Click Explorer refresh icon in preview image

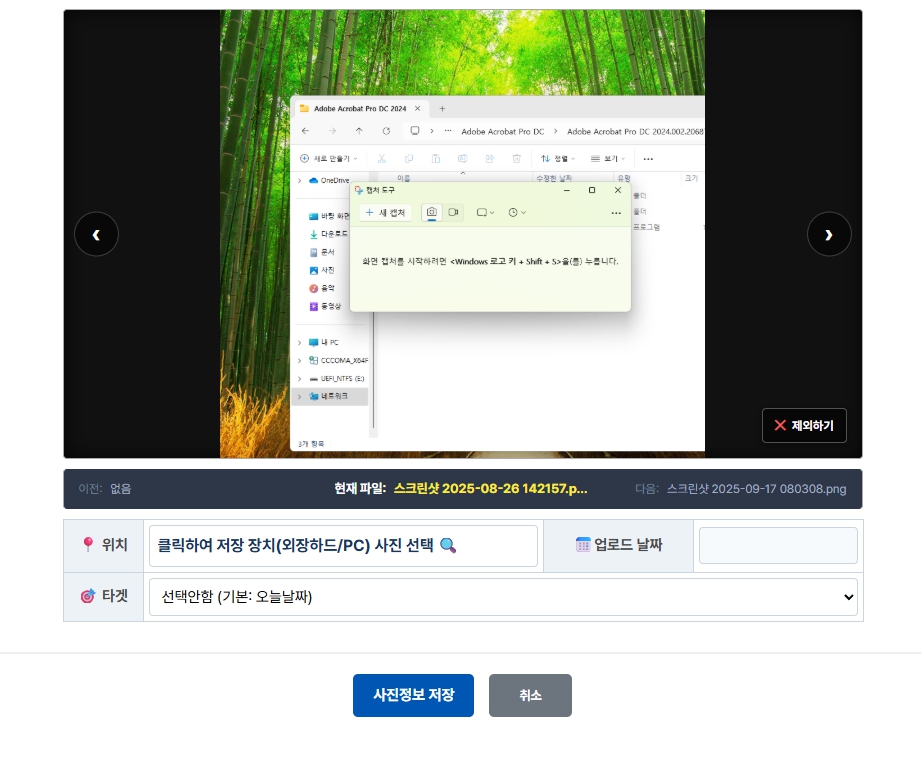(x=386, y=131)
